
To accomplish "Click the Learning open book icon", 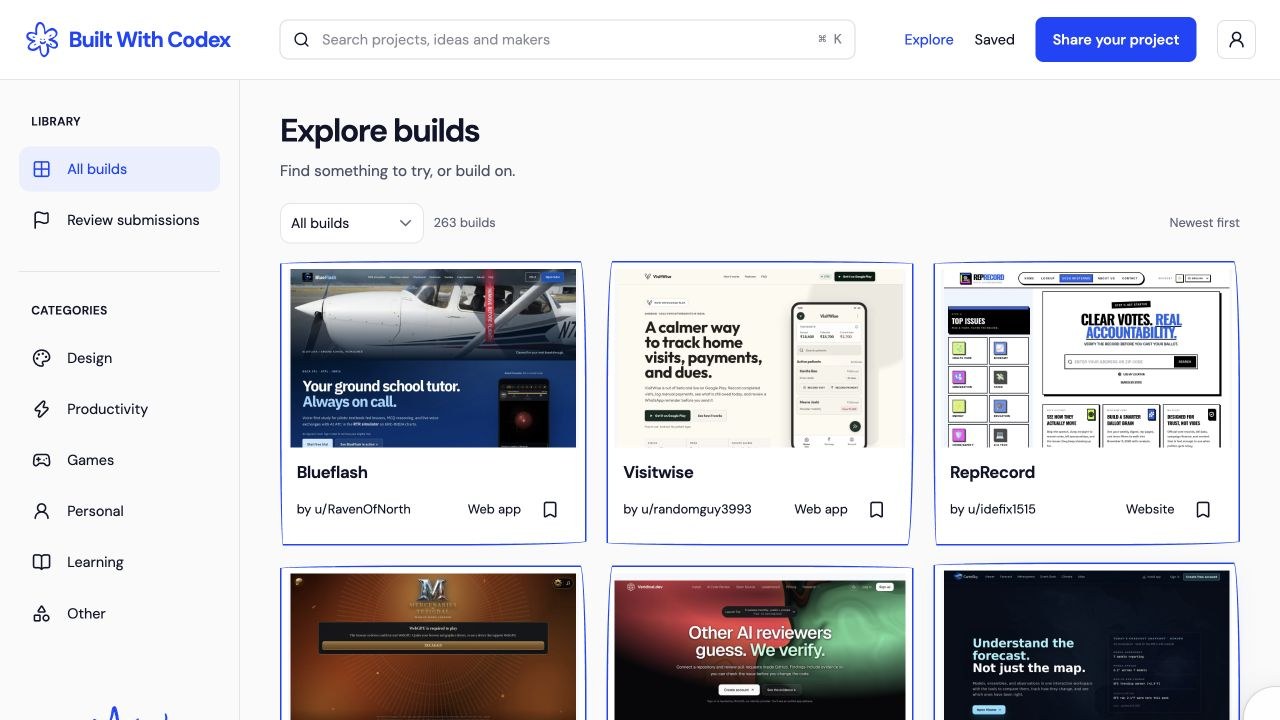I will point(42,562).
